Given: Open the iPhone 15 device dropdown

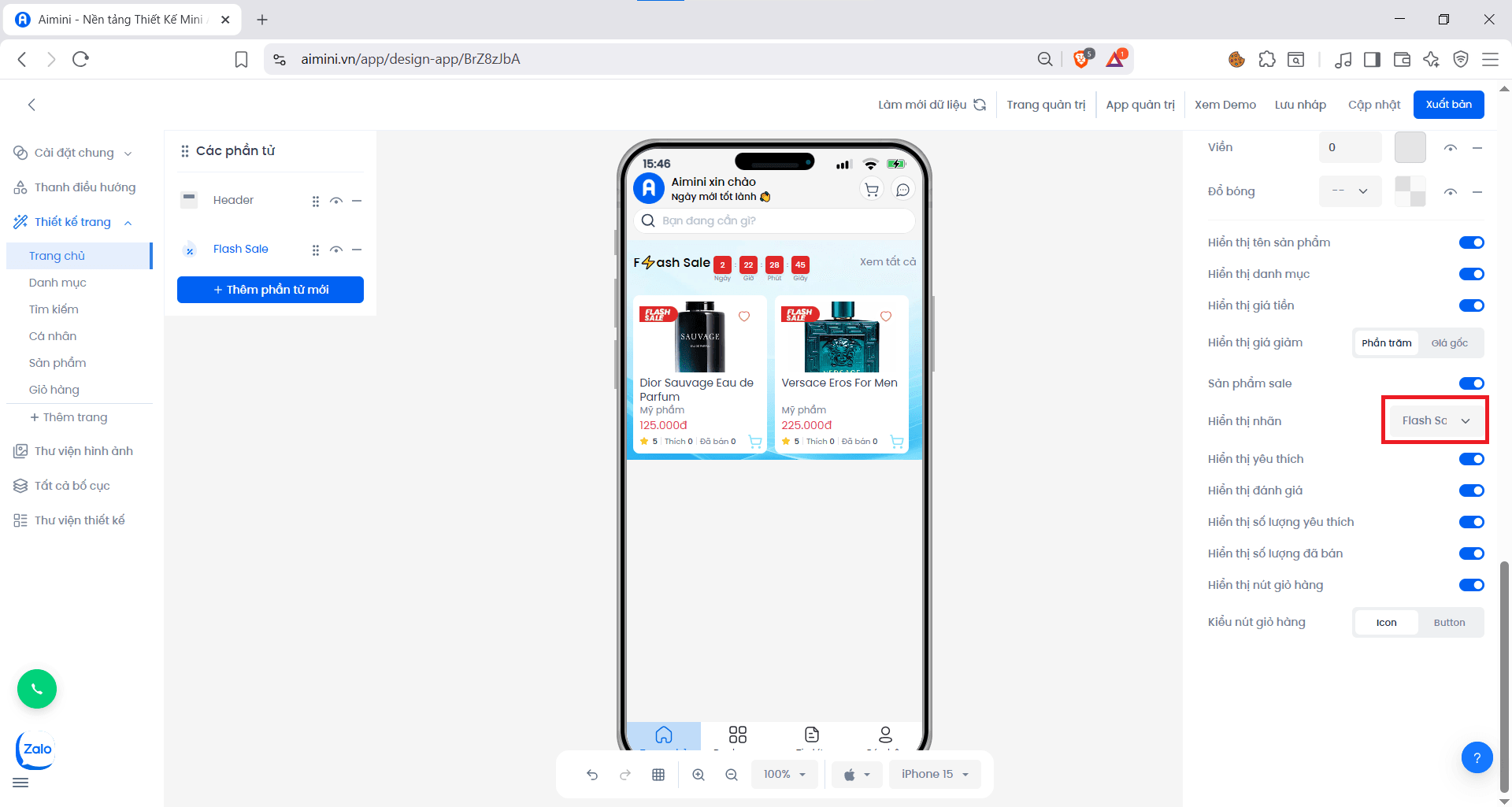Looking at the screenshot, I should (935, 775).
